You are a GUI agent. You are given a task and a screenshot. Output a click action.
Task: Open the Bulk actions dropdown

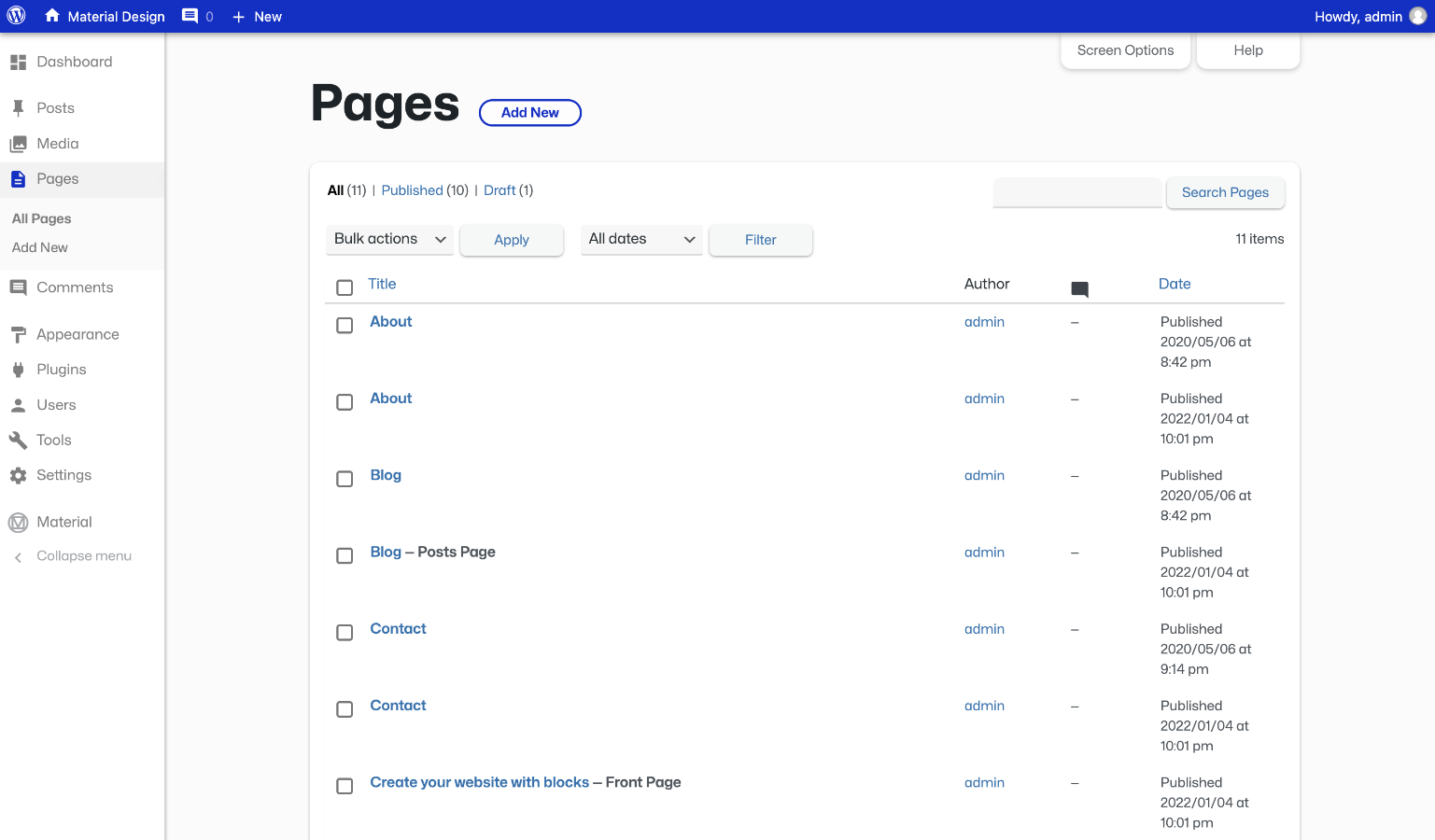point(389,239)
